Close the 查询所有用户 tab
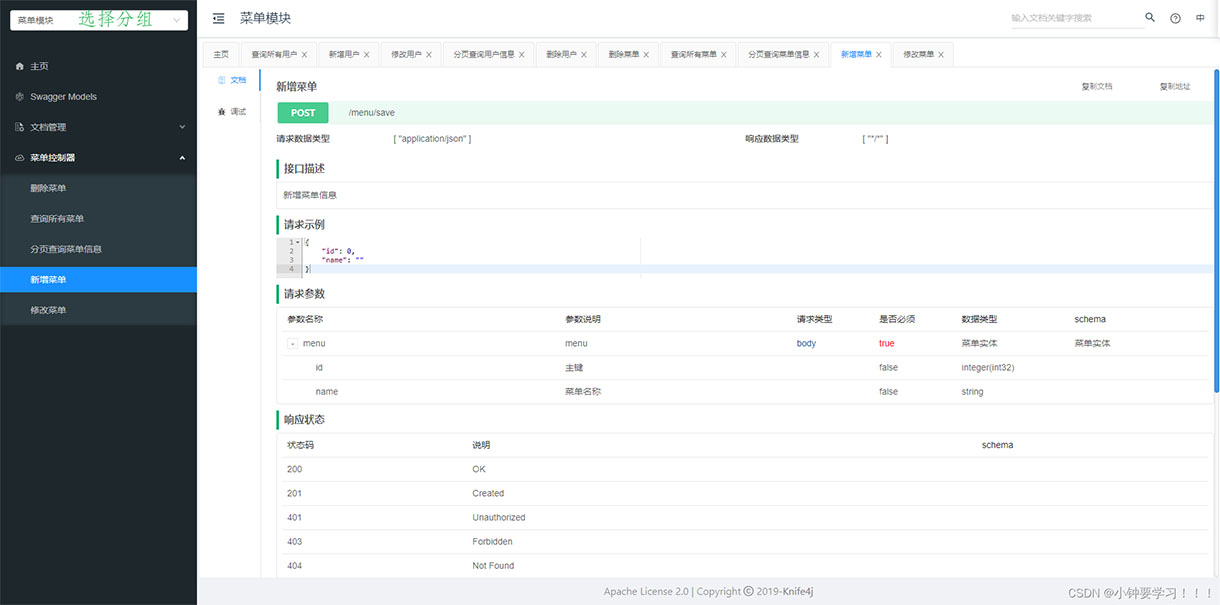Screen dimensions: 1220x605 [x=304, y=55]
